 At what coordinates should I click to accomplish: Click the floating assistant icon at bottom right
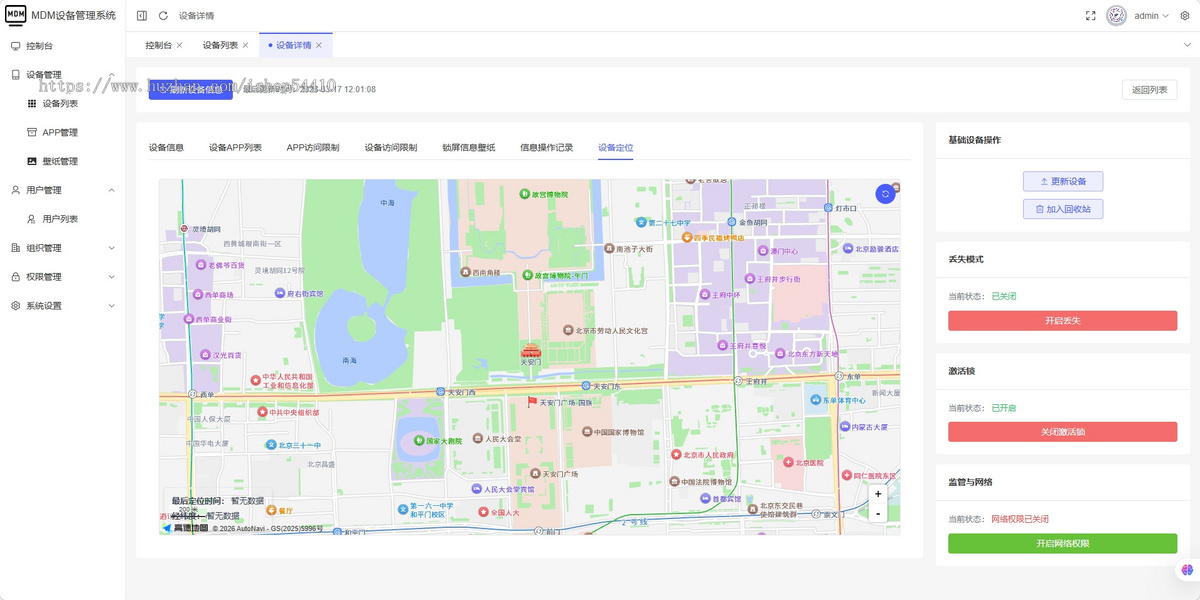point(1187,569)
